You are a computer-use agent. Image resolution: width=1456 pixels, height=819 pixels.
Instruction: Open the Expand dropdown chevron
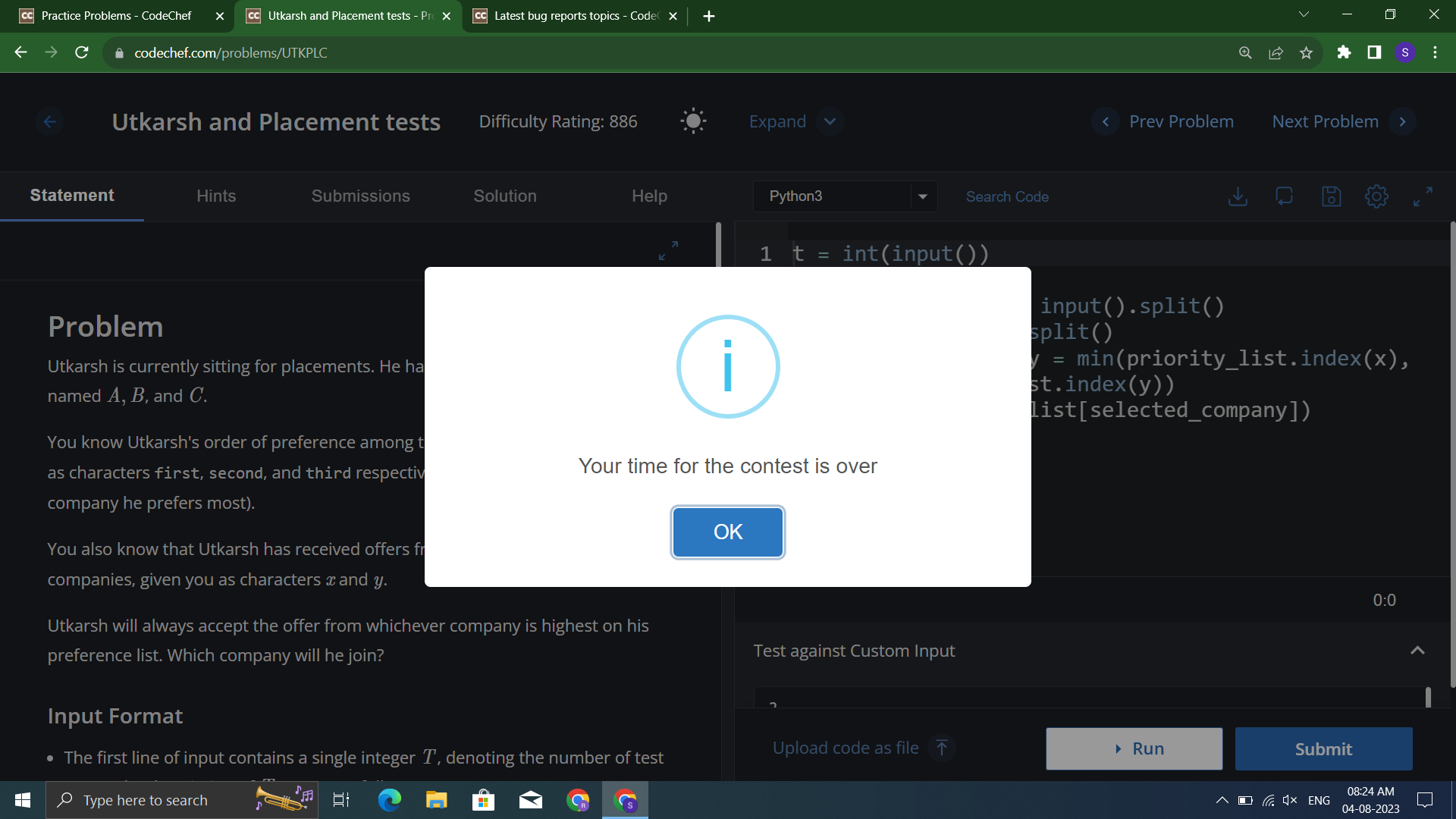click(830, 121)
